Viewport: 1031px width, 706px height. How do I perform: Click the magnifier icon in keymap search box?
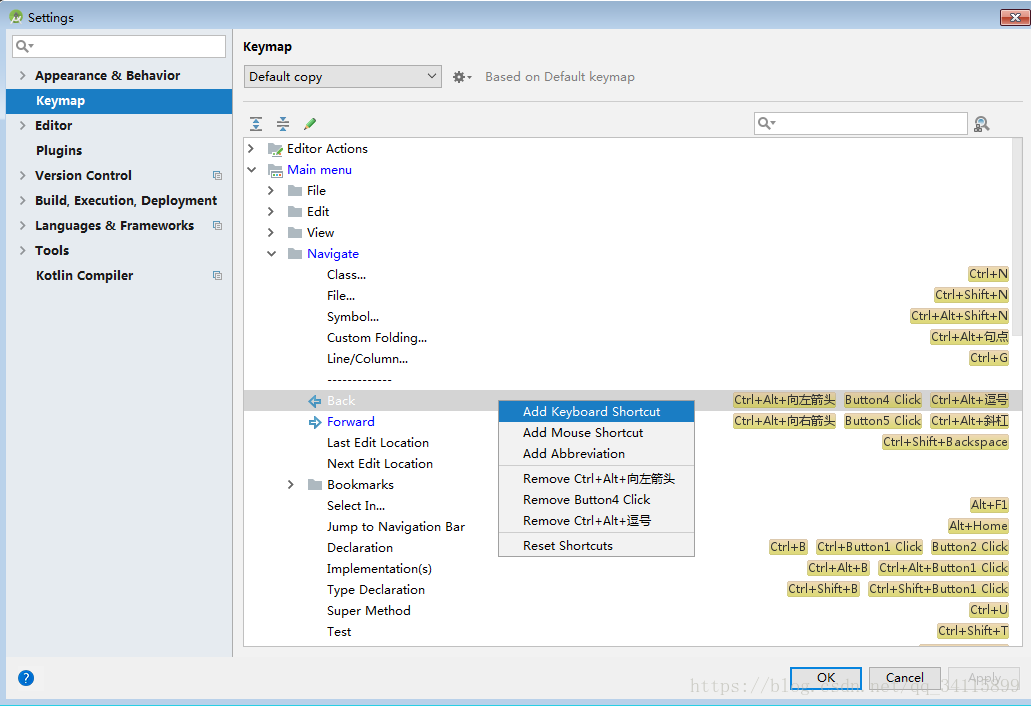point(766,123)
